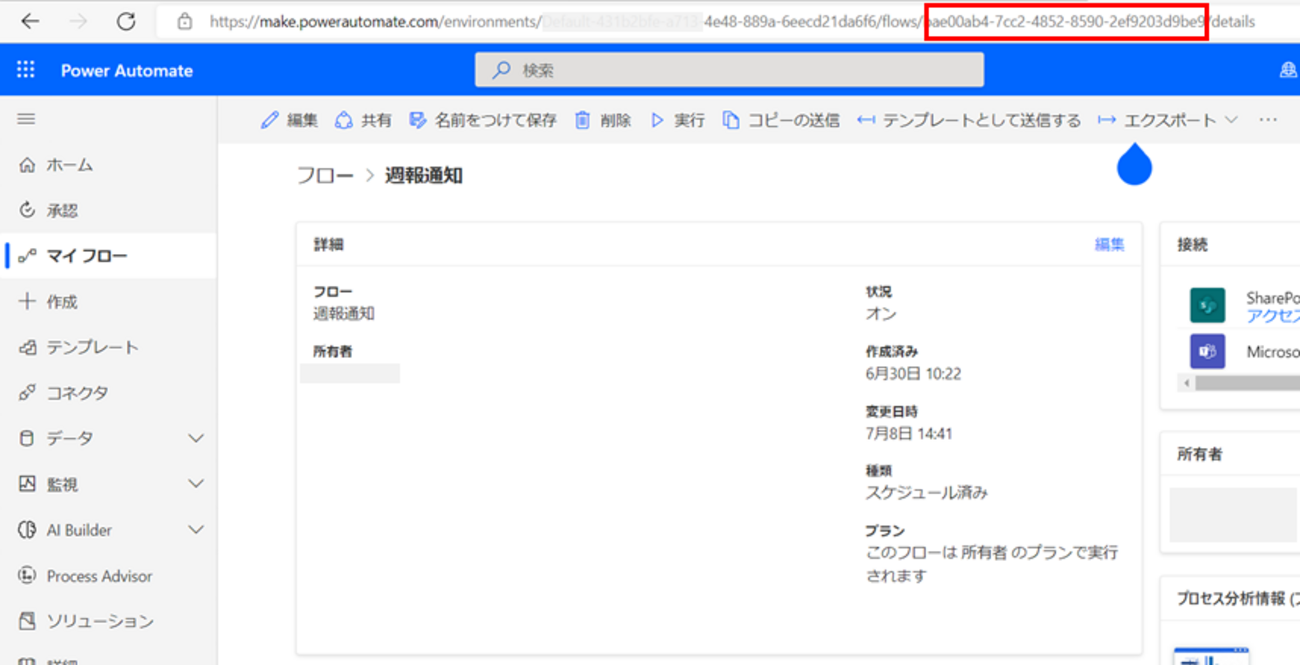Open the 編集 link in the 詳細 panel
Image resolution: width=1300 pixels, height=665 pixels.
(1110, 243)
